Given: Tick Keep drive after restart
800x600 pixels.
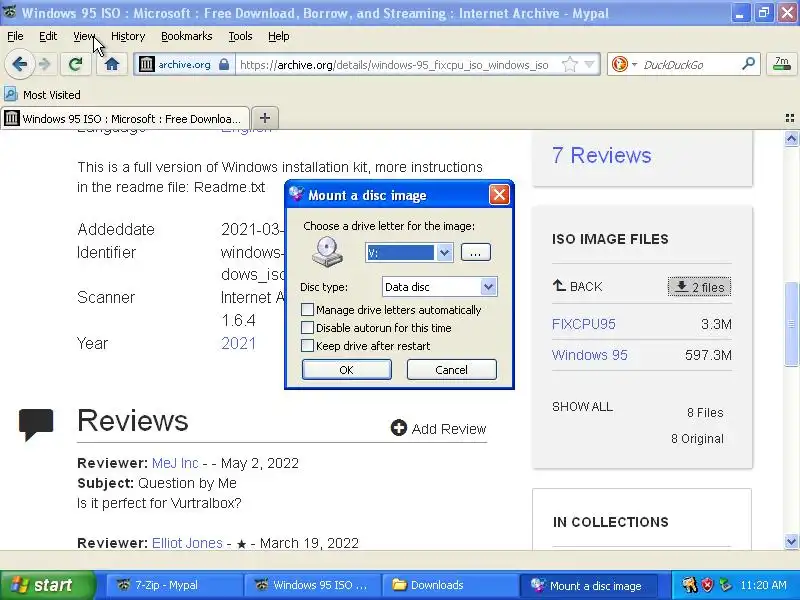Looking at the screenshot, I should 307,345.
